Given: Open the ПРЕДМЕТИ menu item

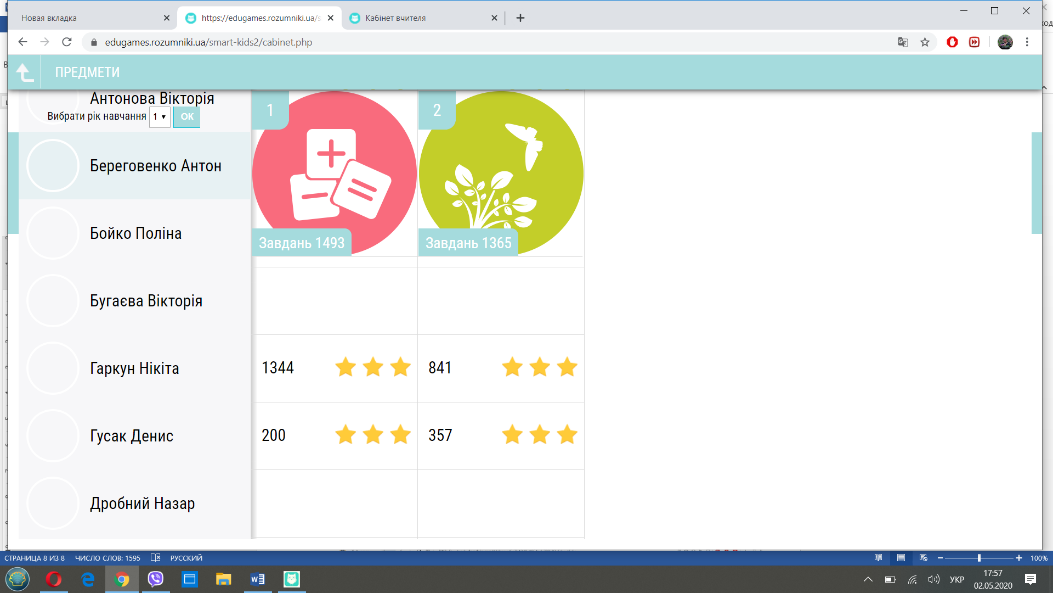Looking at the screenshot, I should (x=87, y=73).
